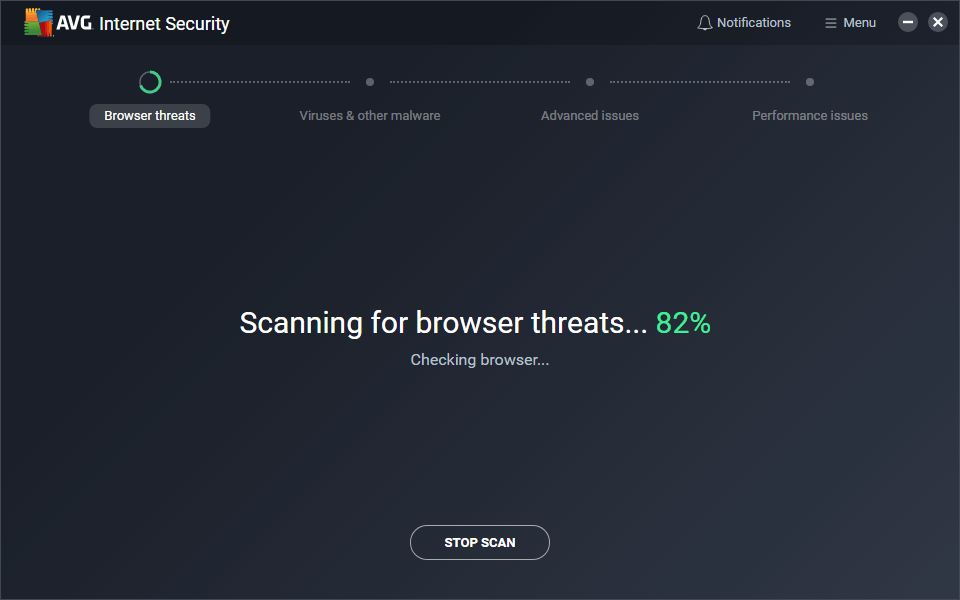960x600 pixels.
Task: Click the step dot above Viruses & other malware
Action: pyautogui.click(x=370, y=82)
